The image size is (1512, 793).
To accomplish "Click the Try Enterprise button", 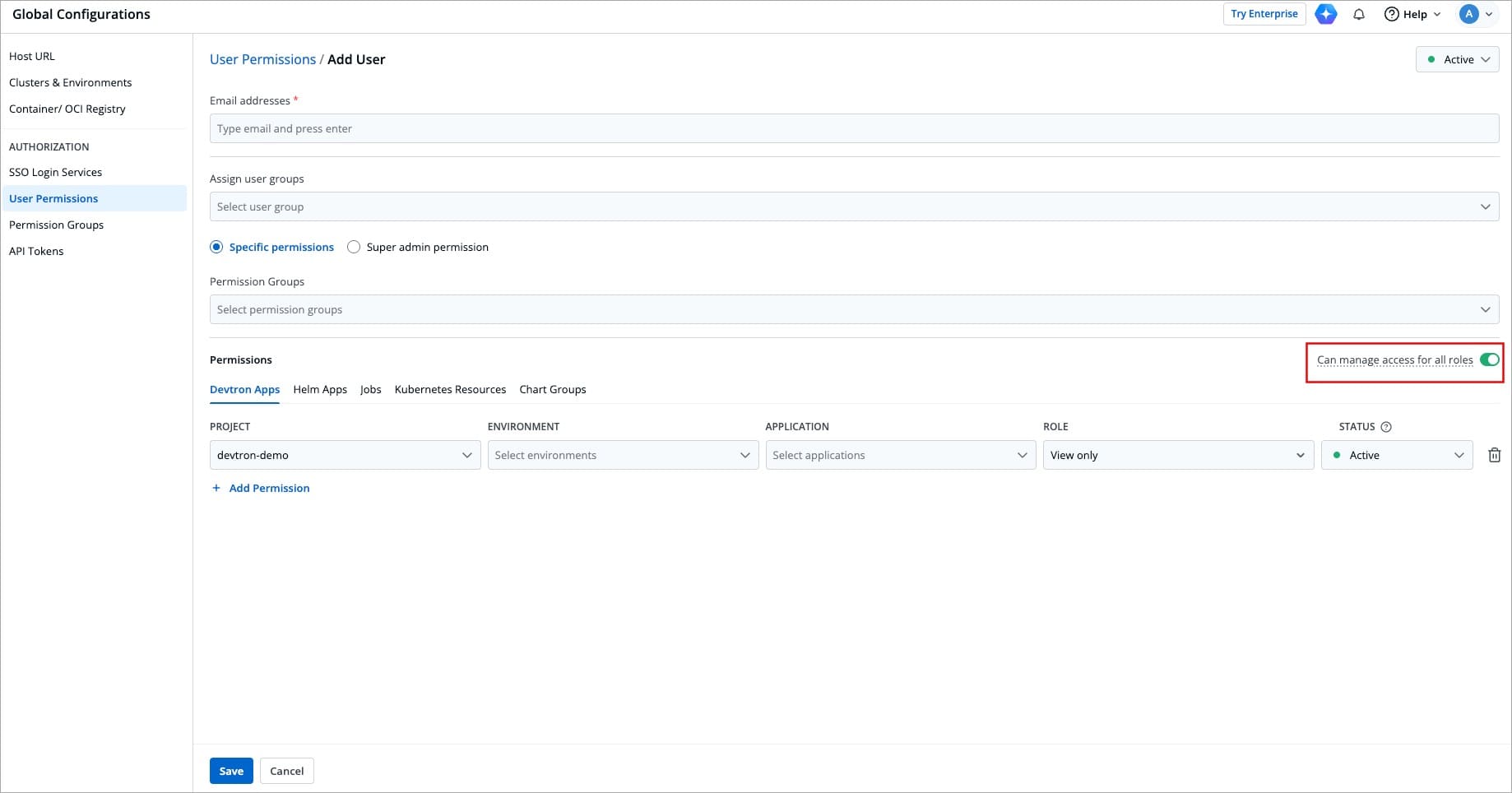I will (x=1264, y=14).
